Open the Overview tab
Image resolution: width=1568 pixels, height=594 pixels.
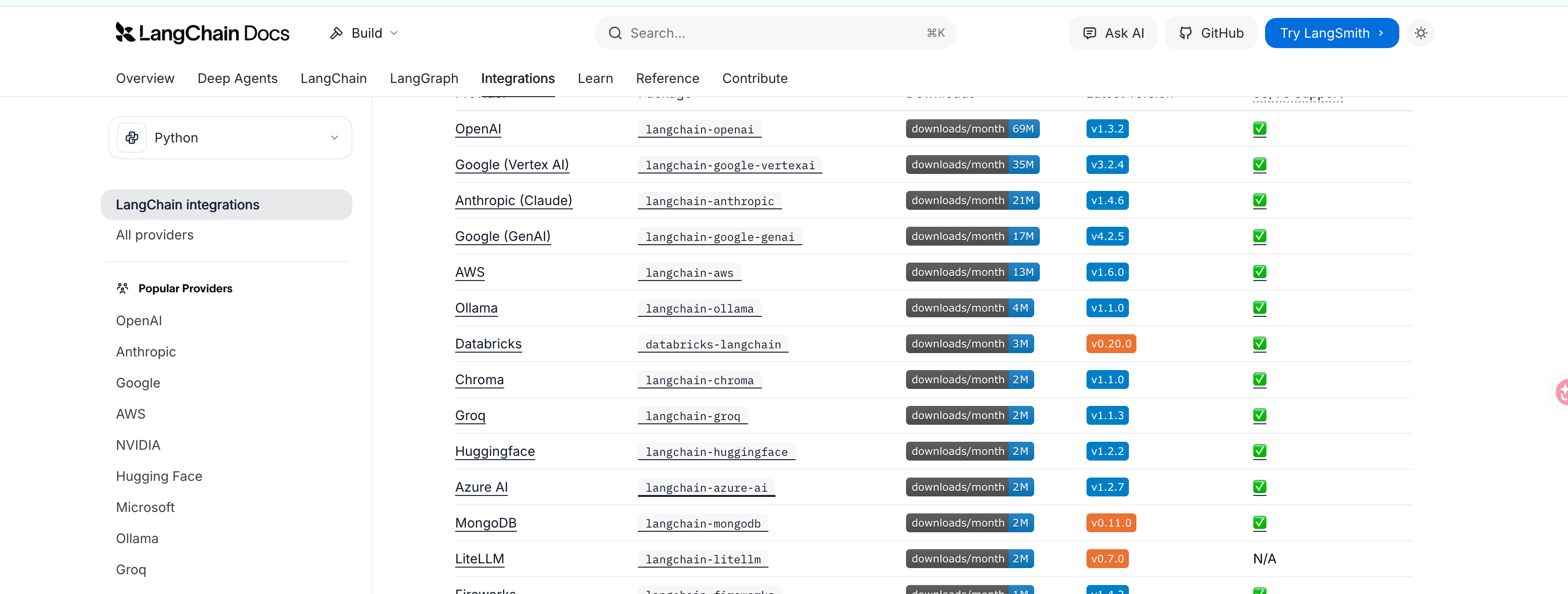[x=145, y=78]
